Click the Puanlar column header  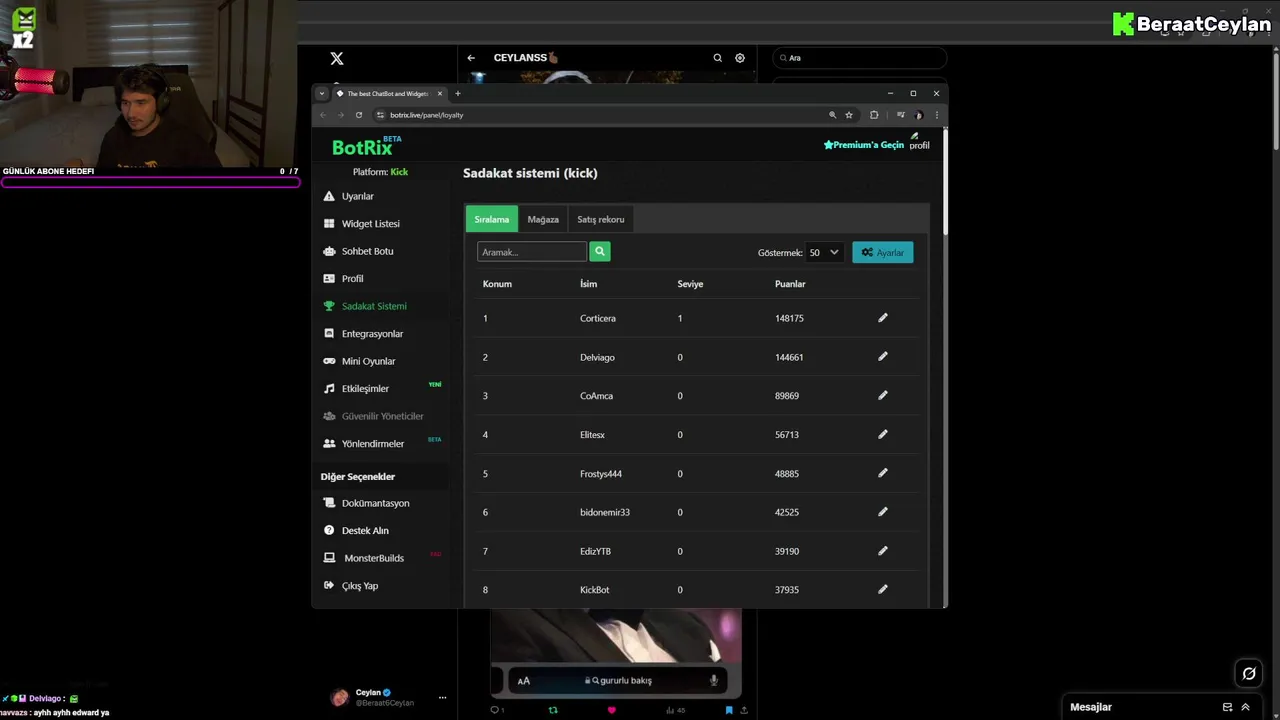(x=790, y=284)
